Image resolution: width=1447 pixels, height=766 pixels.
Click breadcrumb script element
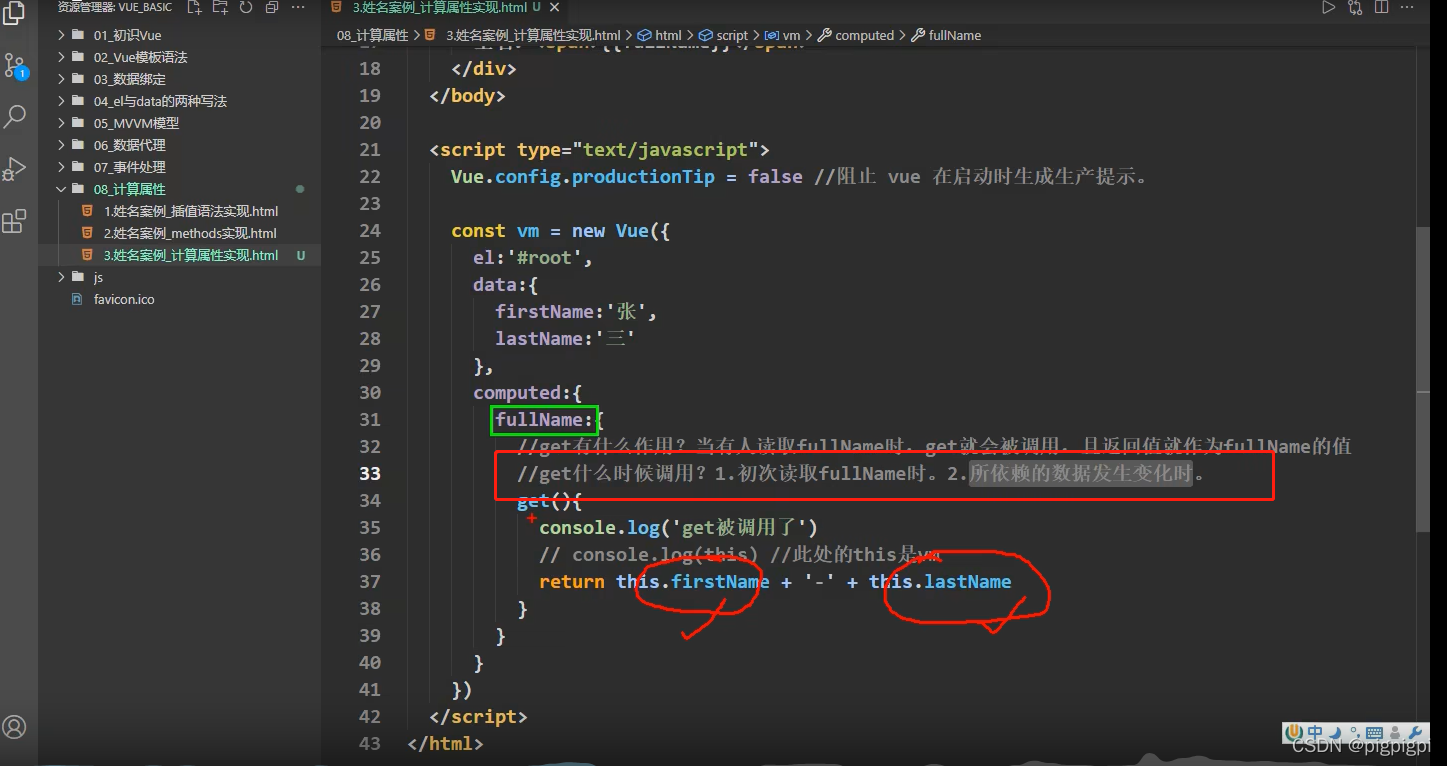click(723, 35)
